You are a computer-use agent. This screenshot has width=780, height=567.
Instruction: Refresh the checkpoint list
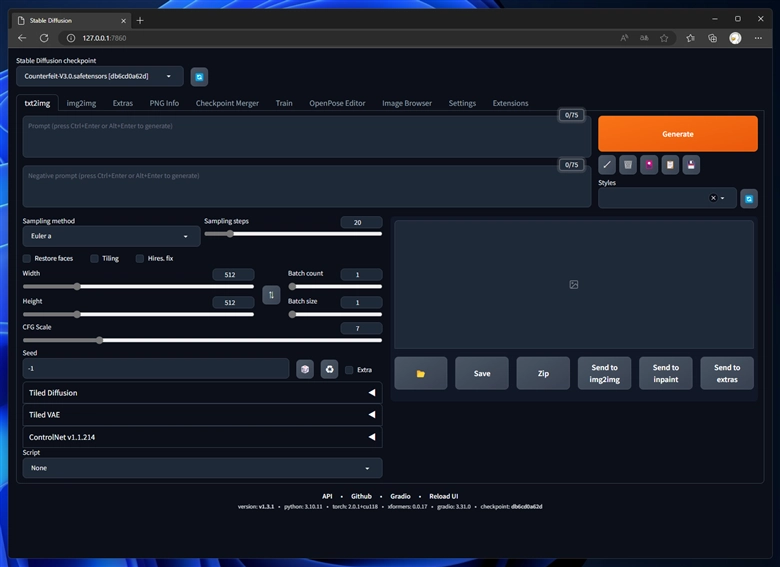pos(200,76)
